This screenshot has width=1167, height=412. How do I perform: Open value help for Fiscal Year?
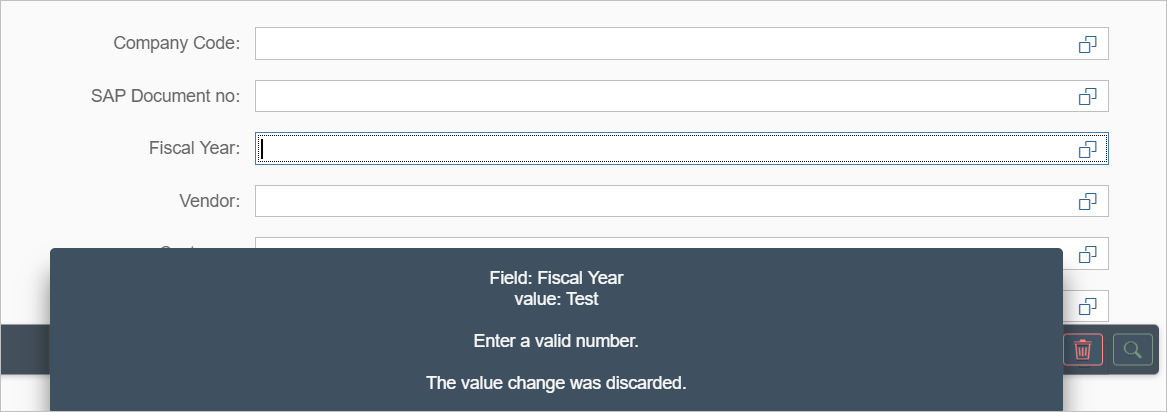pyautogui.click(x=1087, y=149)
